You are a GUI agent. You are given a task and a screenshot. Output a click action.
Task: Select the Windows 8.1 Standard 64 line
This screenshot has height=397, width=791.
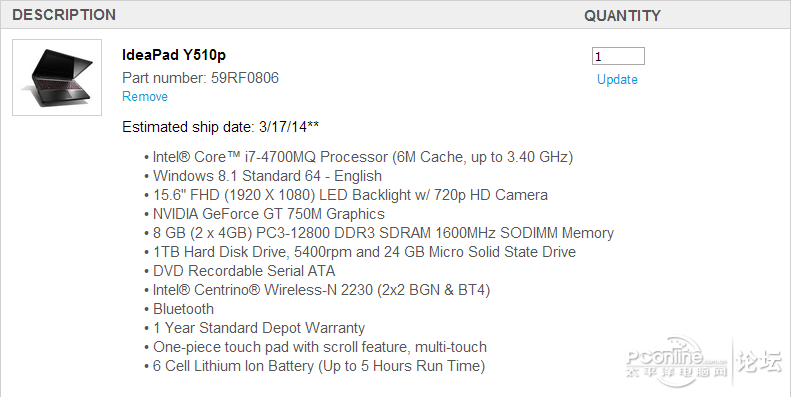267,176
